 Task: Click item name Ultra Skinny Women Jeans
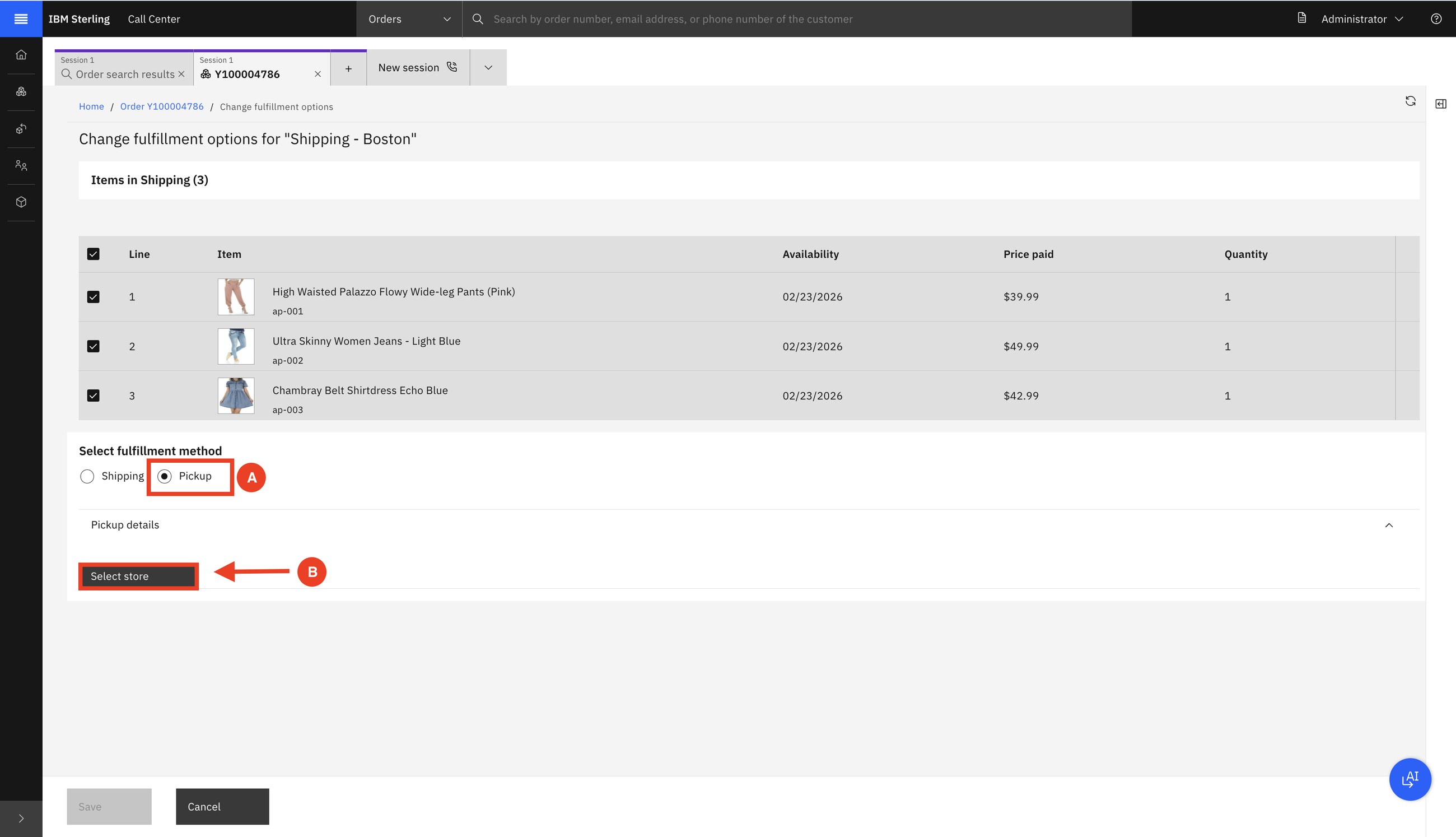[366, 341]
